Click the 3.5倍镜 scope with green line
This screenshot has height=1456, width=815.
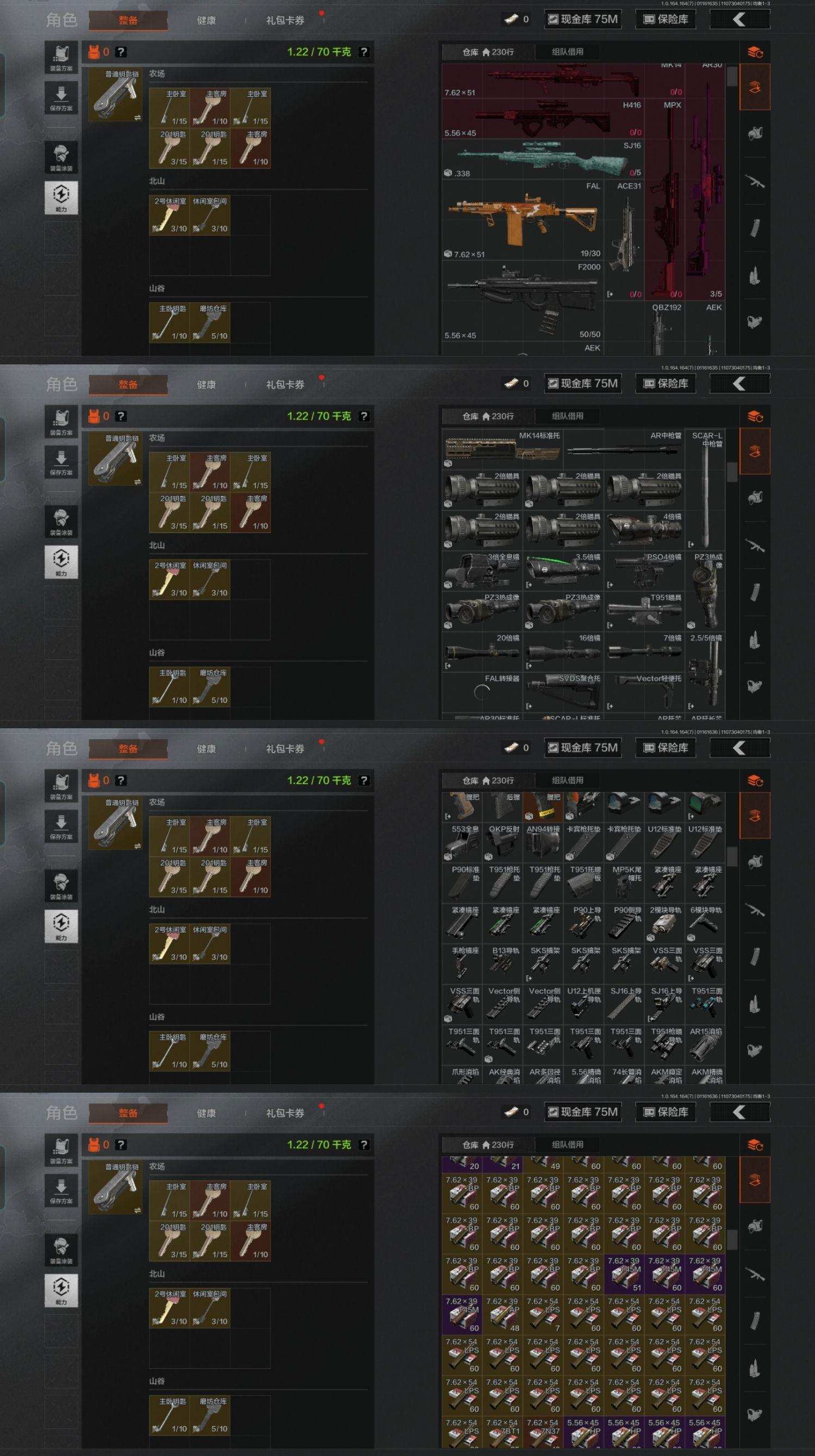[563, 571]
